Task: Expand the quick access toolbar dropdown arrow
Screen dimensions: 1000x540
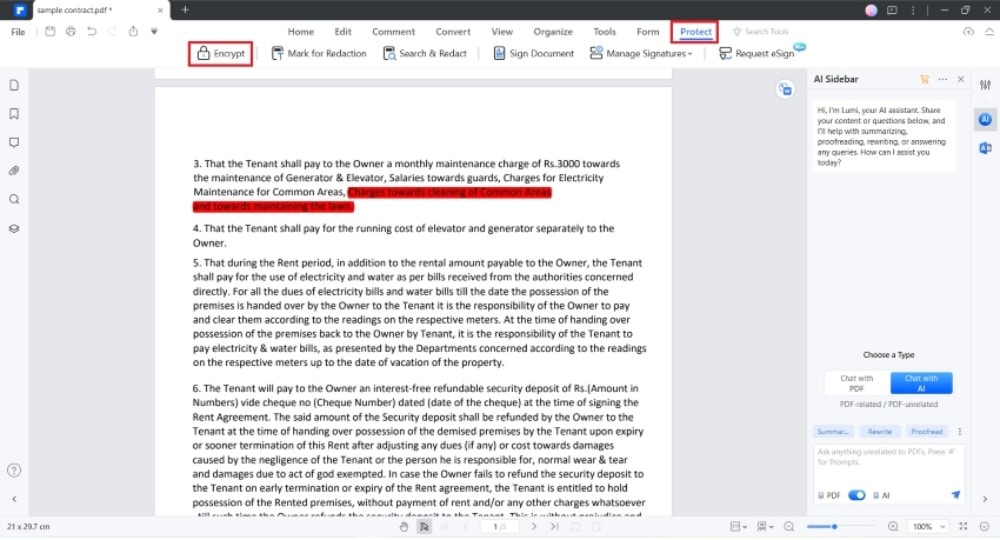Action: [x=154, y=31]
